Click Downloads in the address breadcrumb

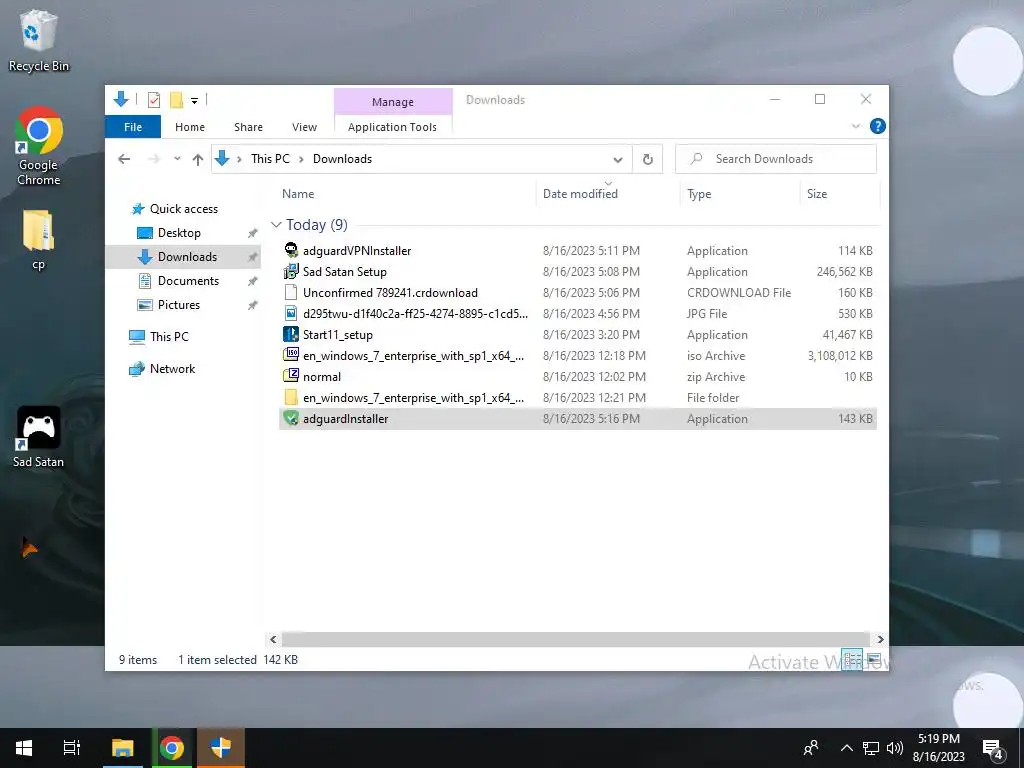(342, 159)
